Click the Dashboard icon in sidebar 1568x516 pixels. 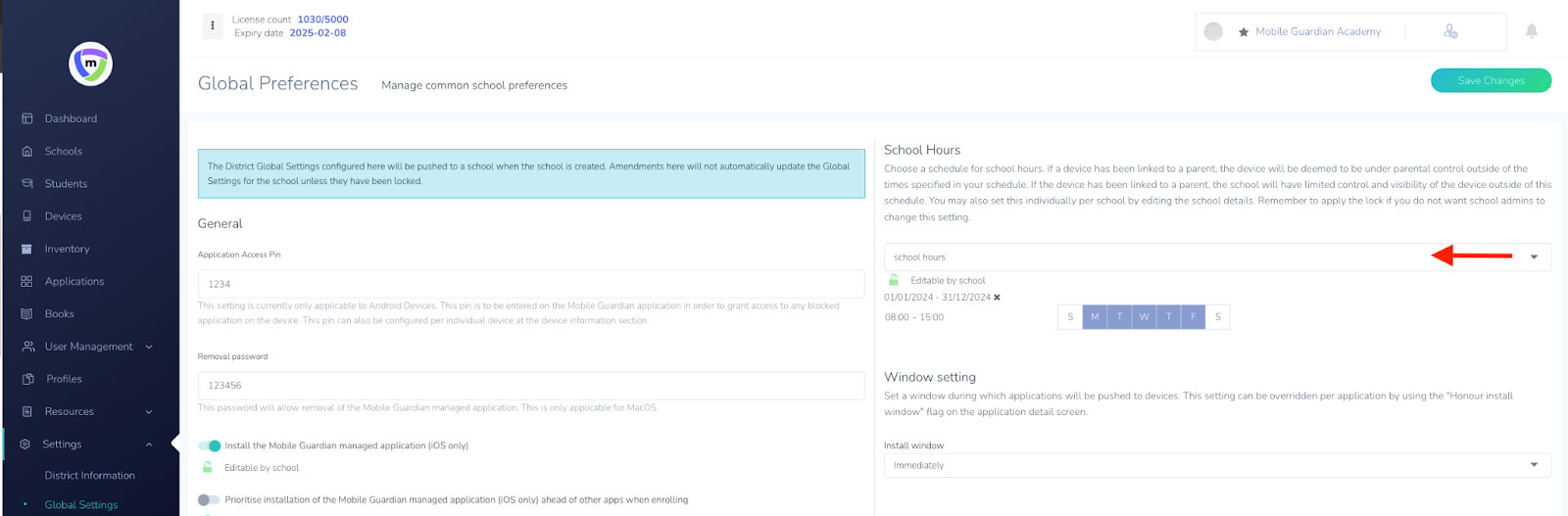click(x=26, y=118)
